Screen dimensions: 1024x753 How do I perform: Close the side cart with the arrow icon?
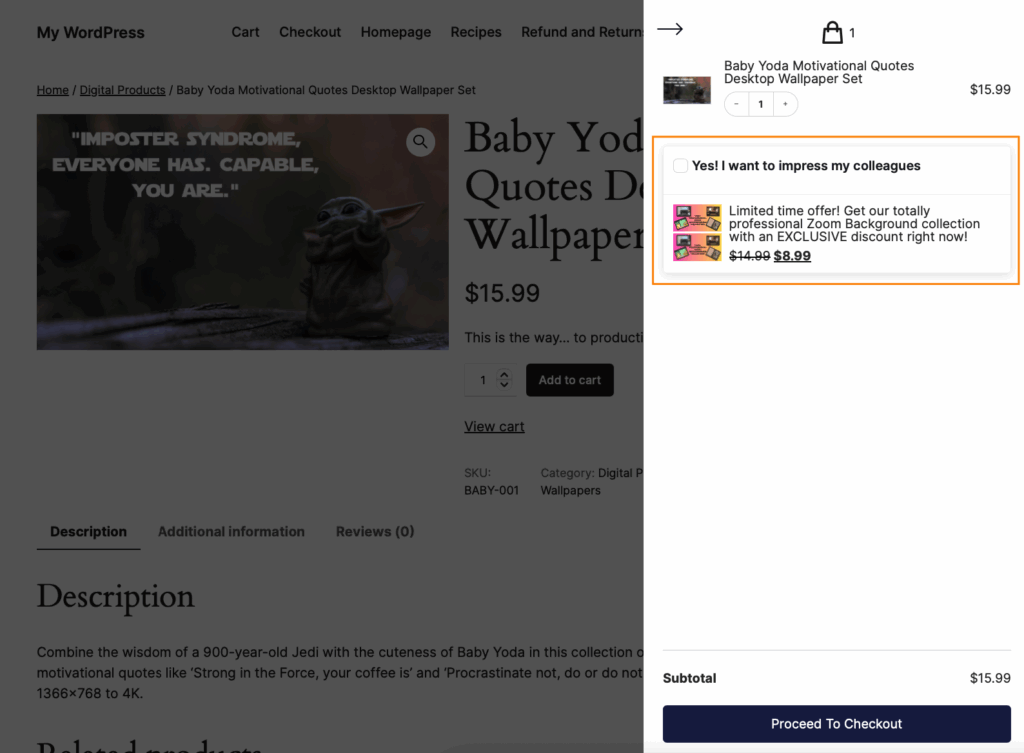tap(669, 29)
